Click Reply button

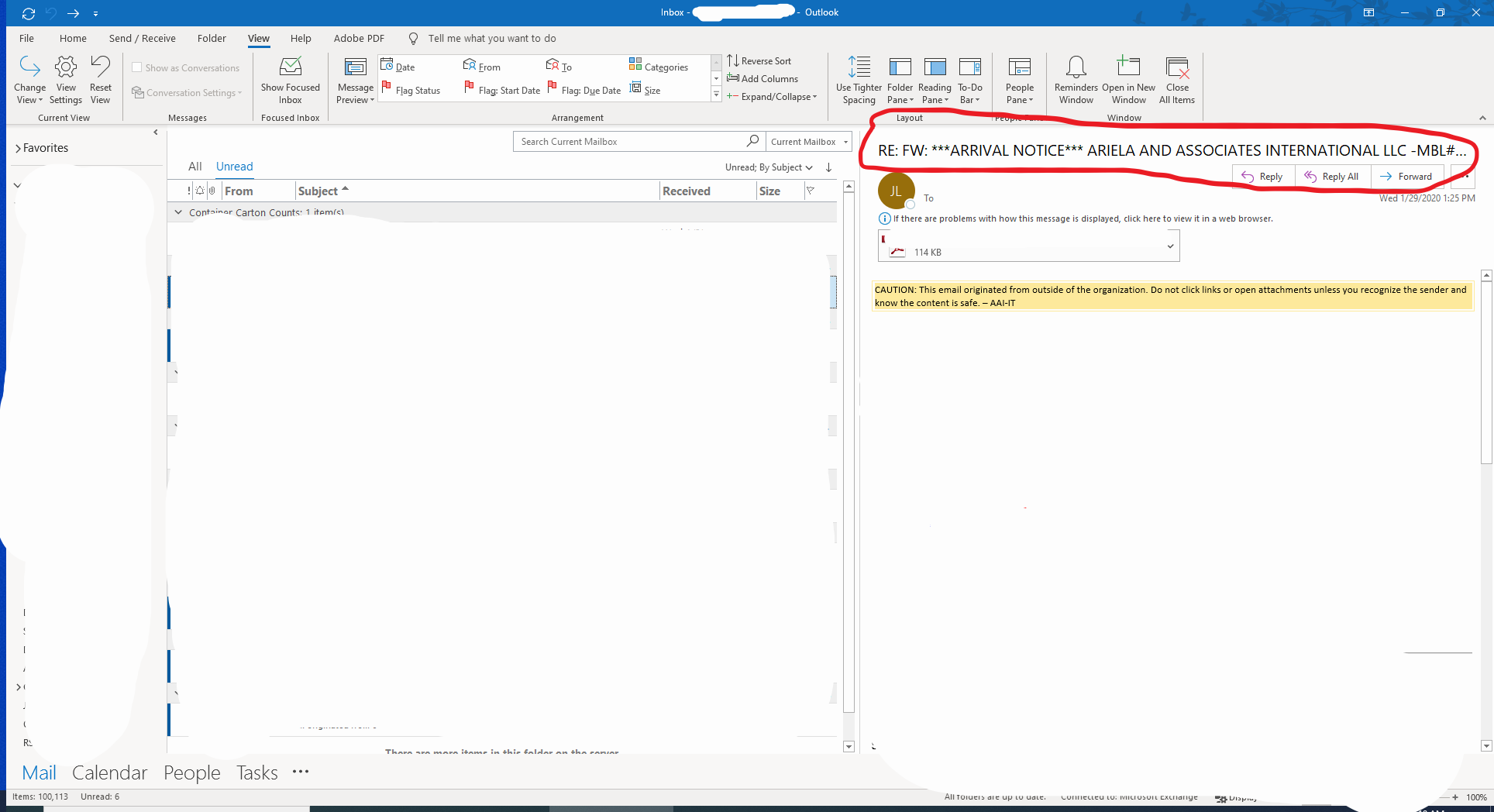1263,177
